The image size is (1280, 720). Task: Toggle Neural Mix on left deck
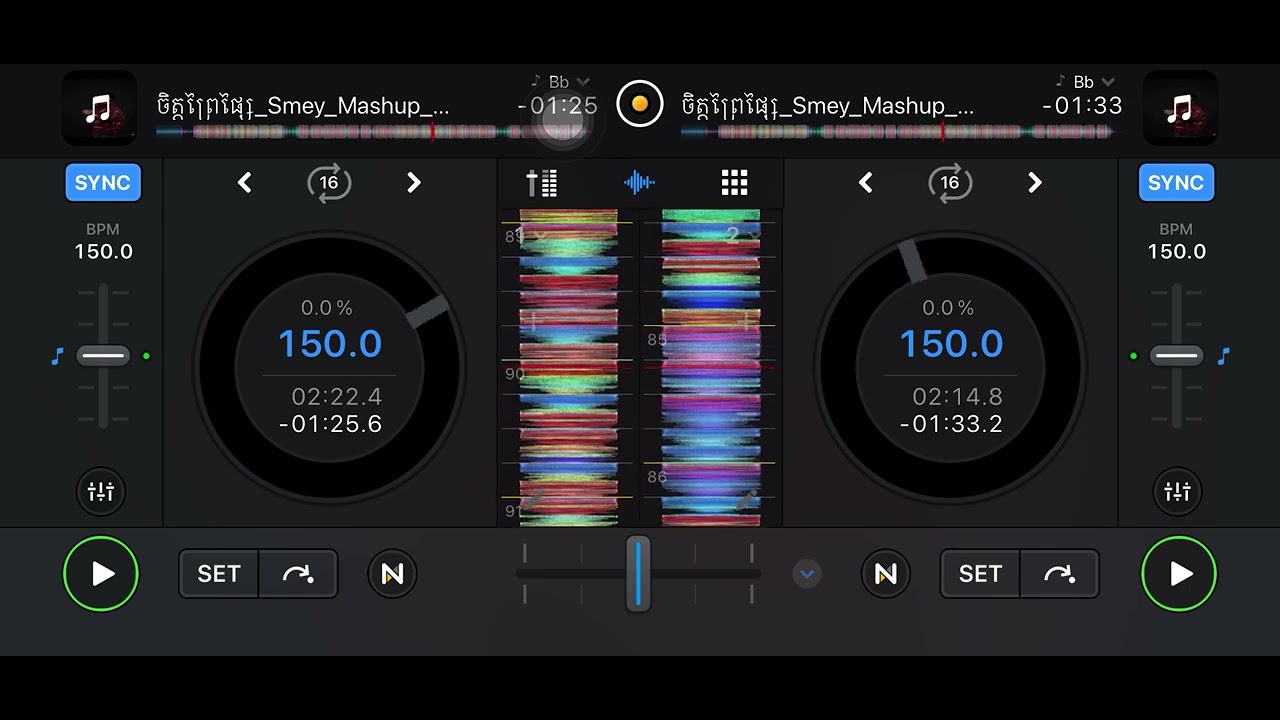(x=392, y=574)
